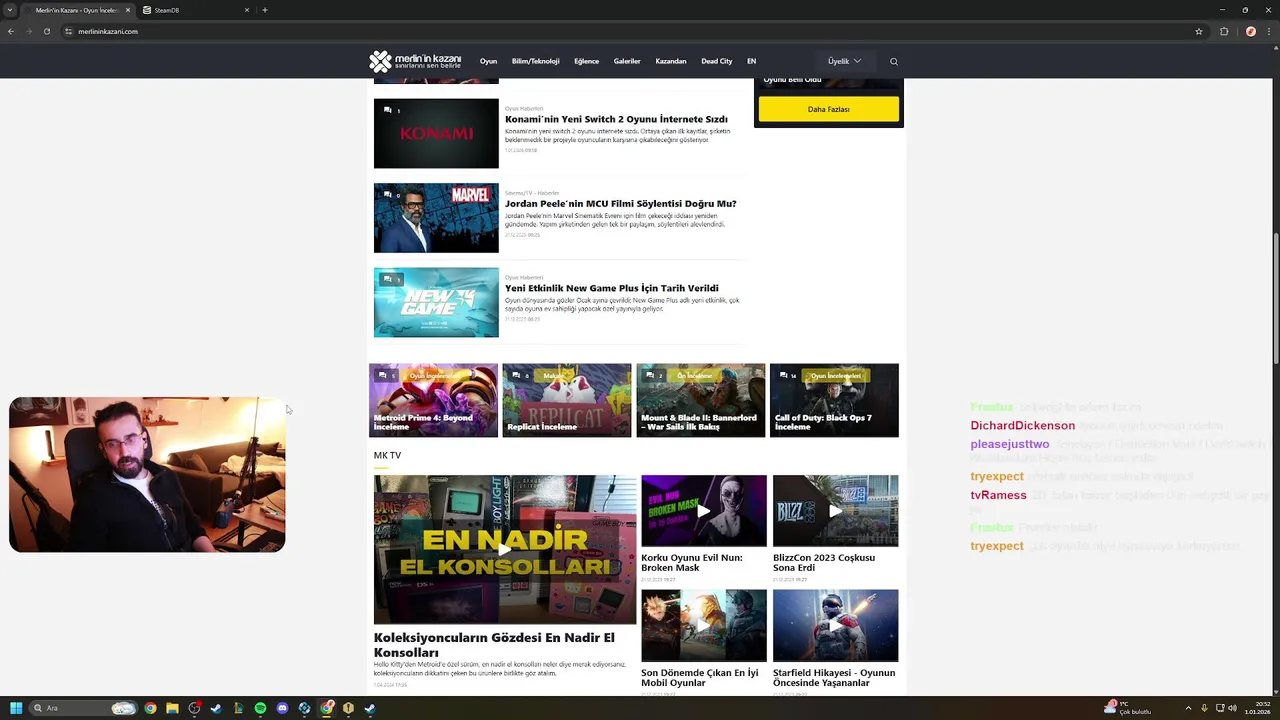The width and height of the screenshot is (1280, 720).
Task: Open the Chrome profile avatar
Action: tap(1250, 31)
